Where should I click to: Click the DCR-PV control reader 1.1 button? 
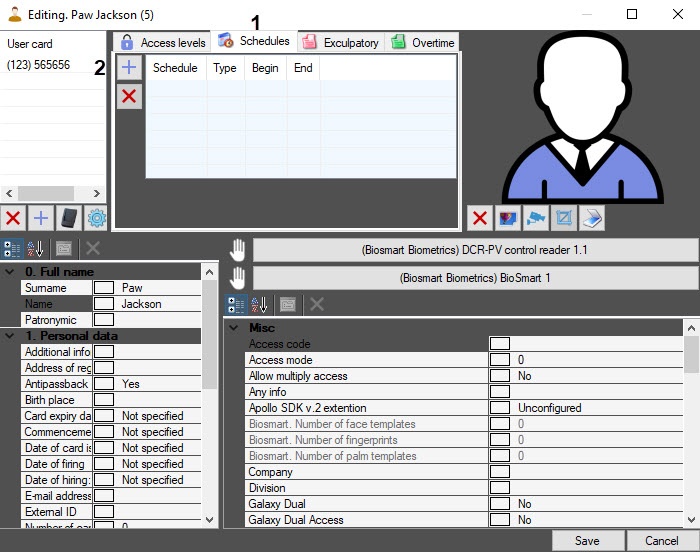click(475, 250)
